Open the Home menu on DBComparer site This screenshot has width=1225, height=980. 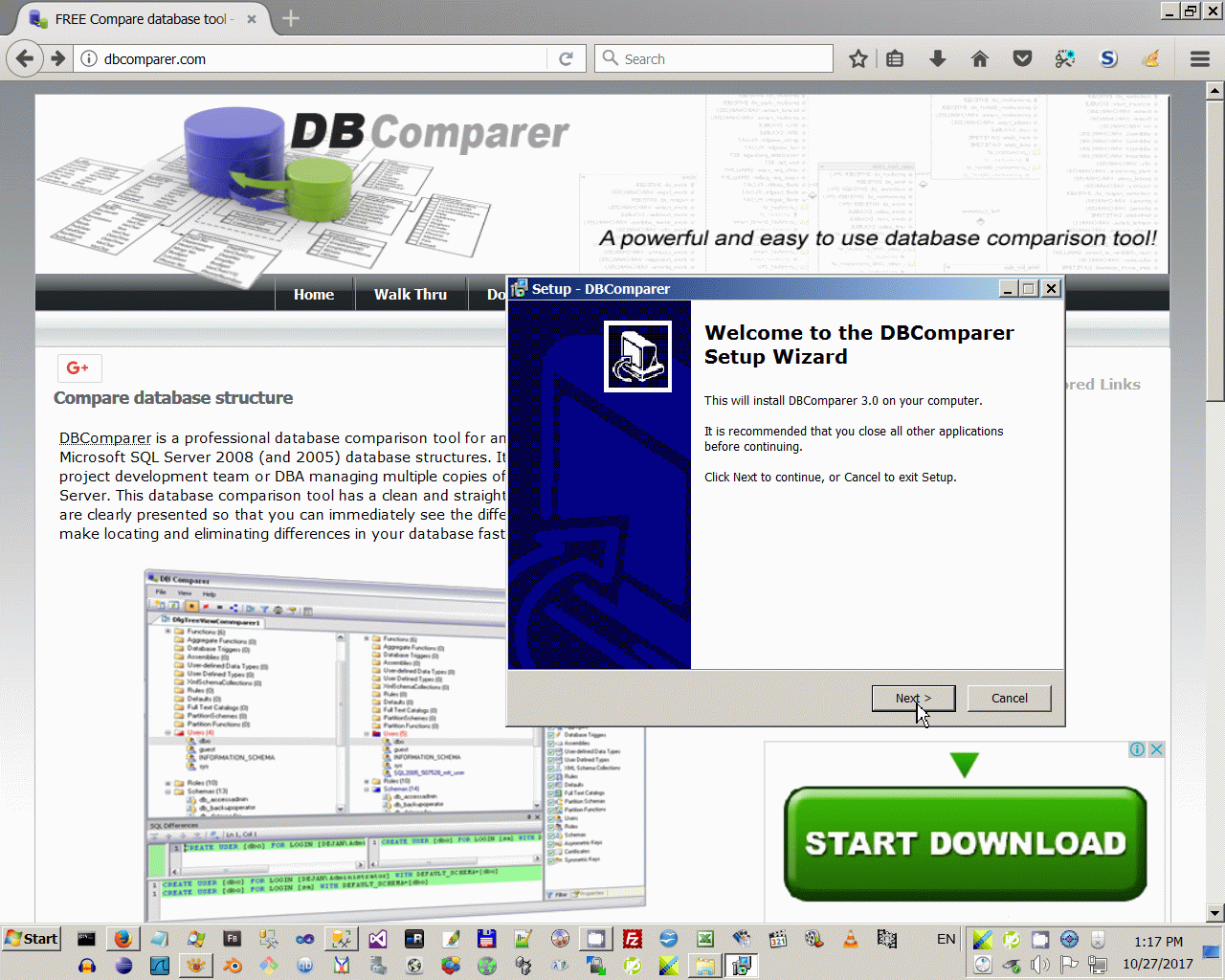point(314,294)
